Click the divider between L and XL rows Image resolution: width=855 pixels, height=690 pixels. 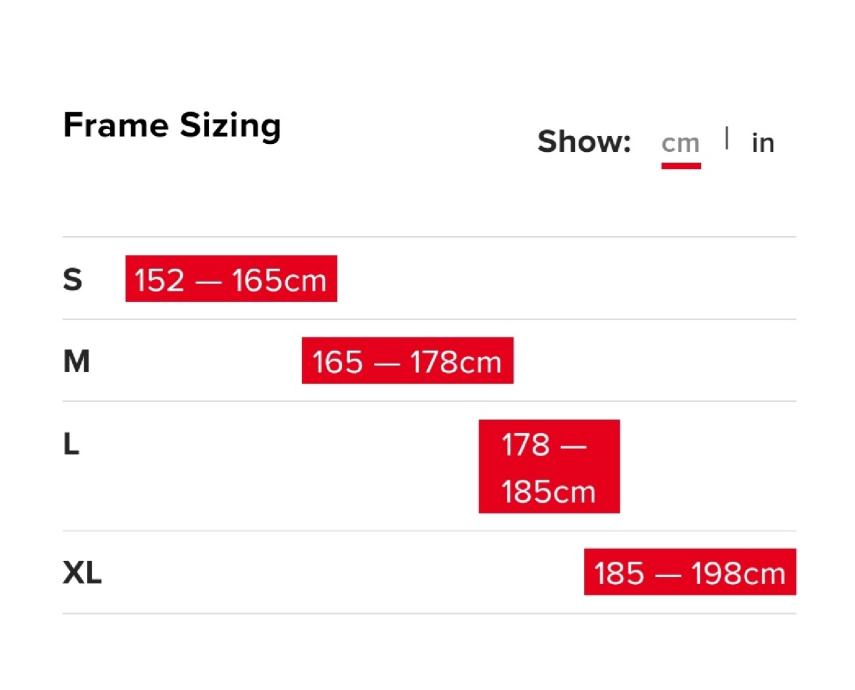[428, 531]
